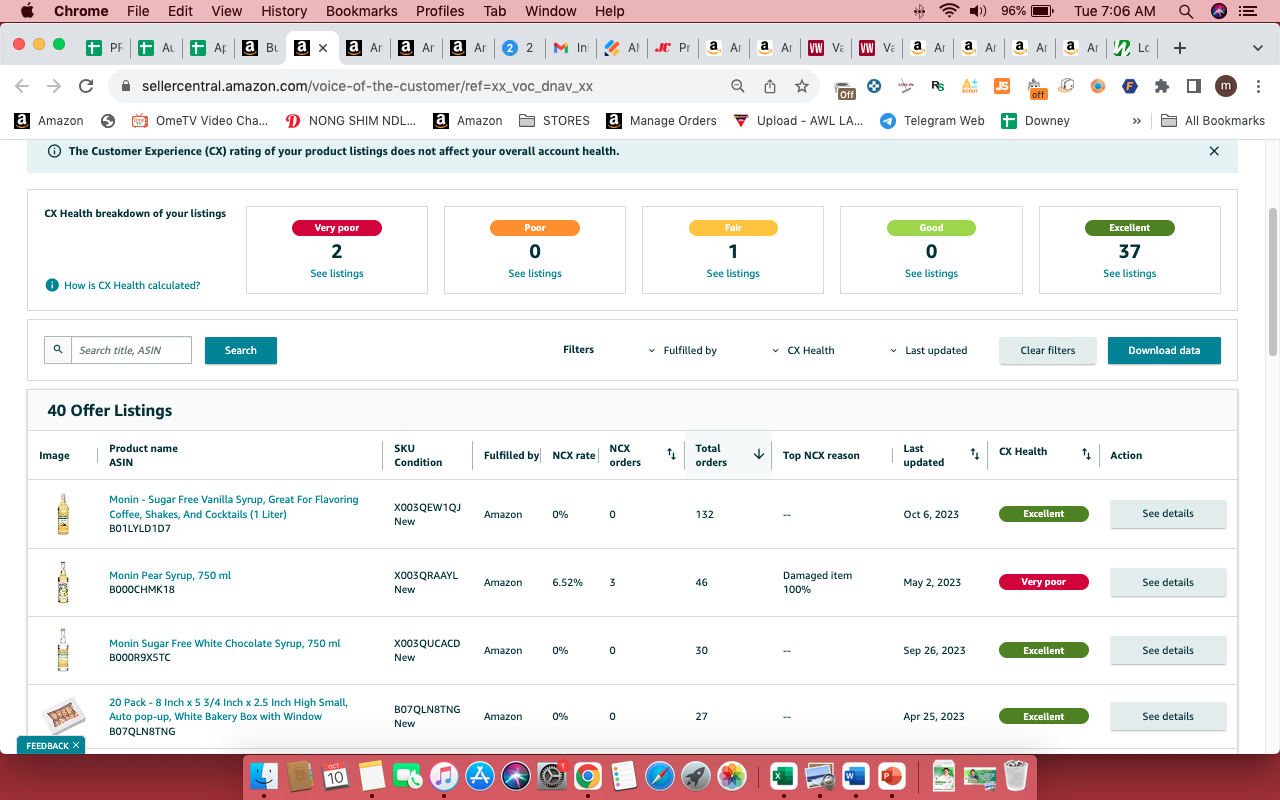Image resolution: width=1280 pixels, height=800 pixels.
Task: Show hidden bookmarks with the overflow chevron
Action: 1136,121
